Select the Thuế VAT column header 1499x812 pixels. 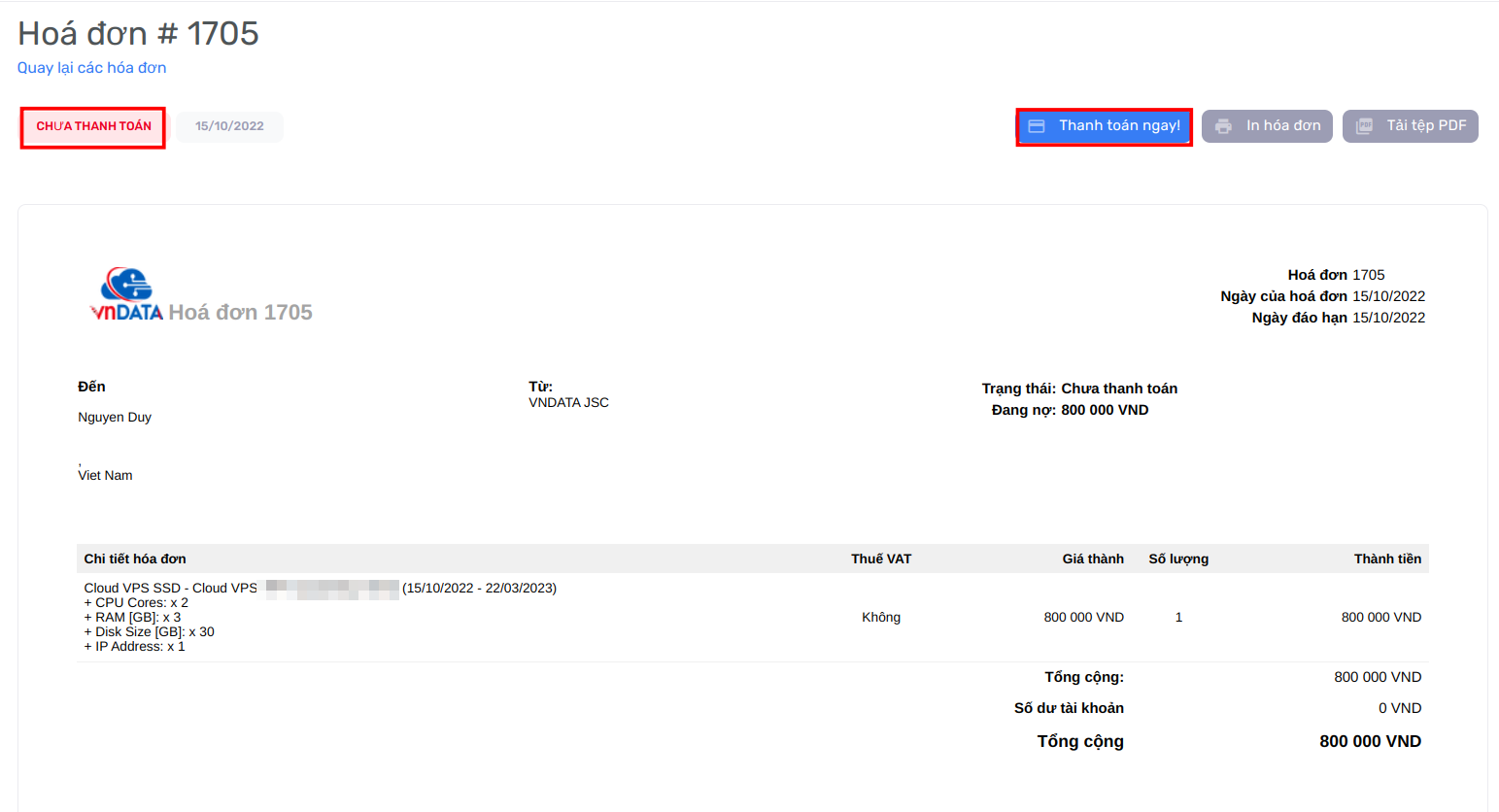coord(881,558)
